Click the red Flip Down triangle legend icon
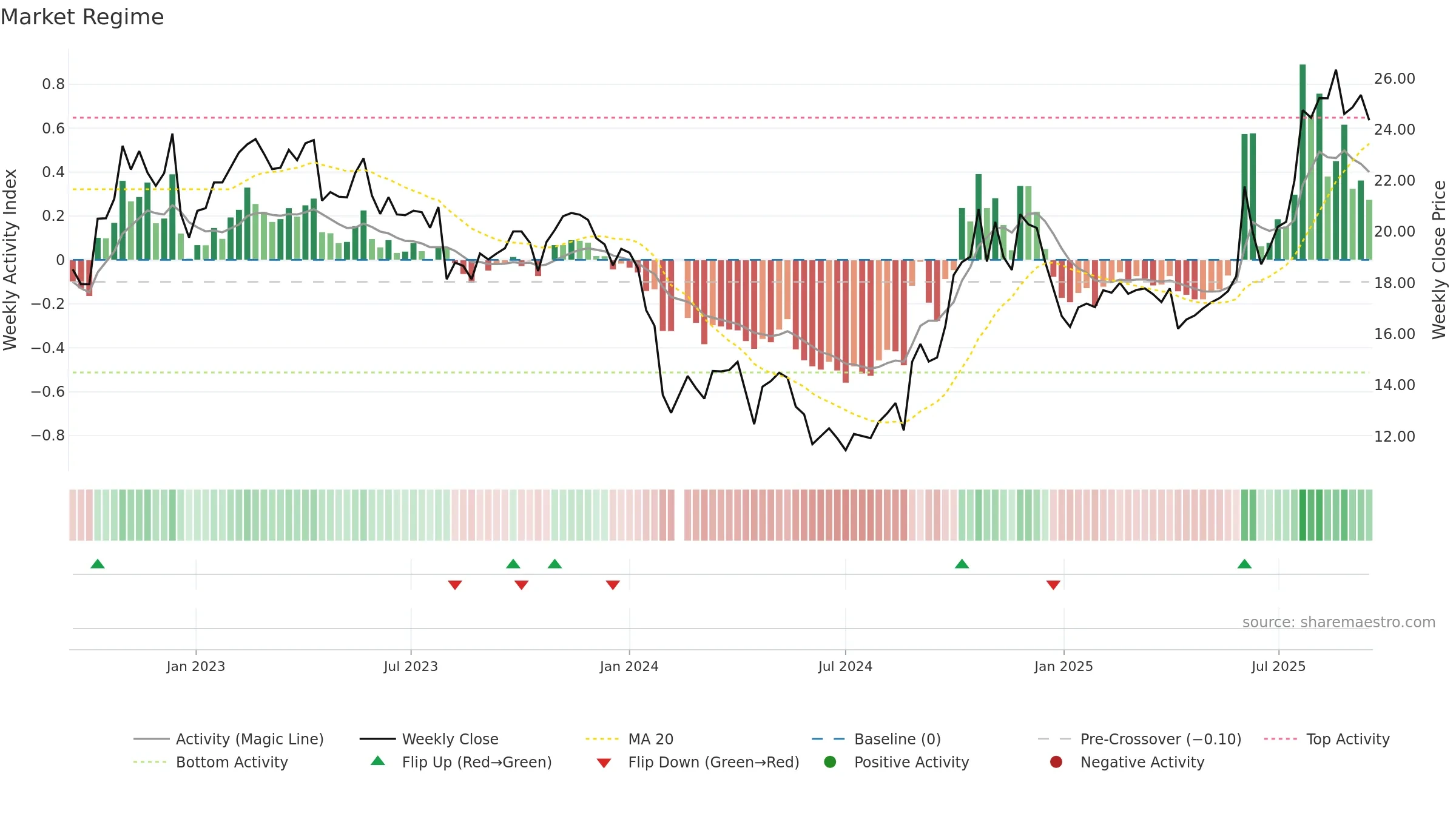 tap(604, 763)
